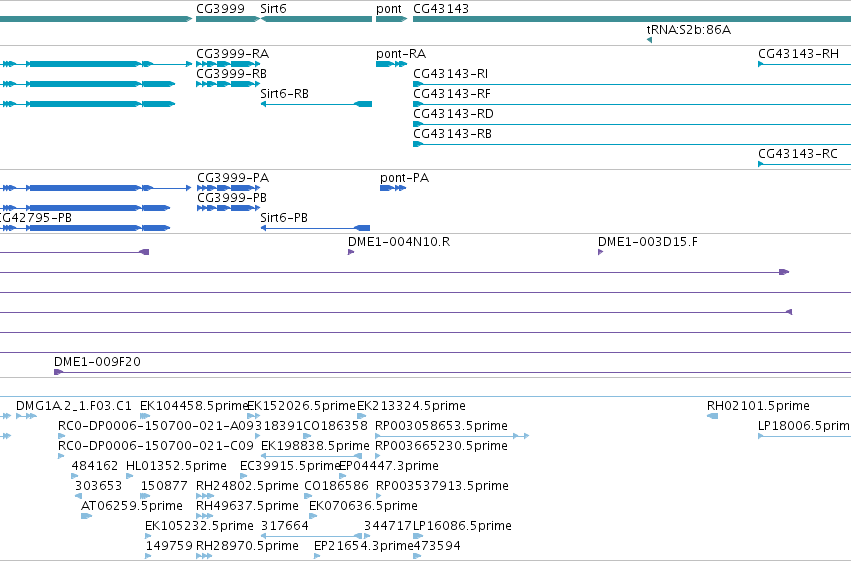Click the EP04447.3prime EST label
Screen dimensions: 851x561
(x=389, y=466)
